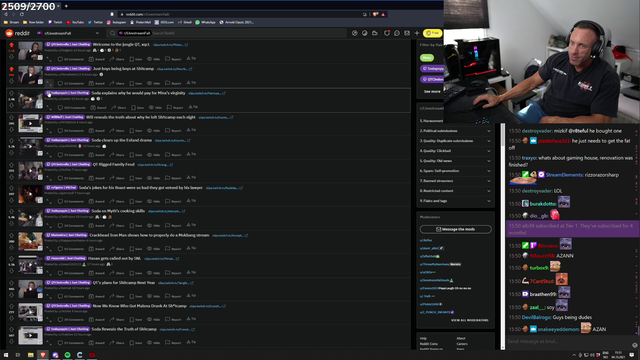Toggle the Meta flair filter
The image size is (640, 360).
click(427, 58)
